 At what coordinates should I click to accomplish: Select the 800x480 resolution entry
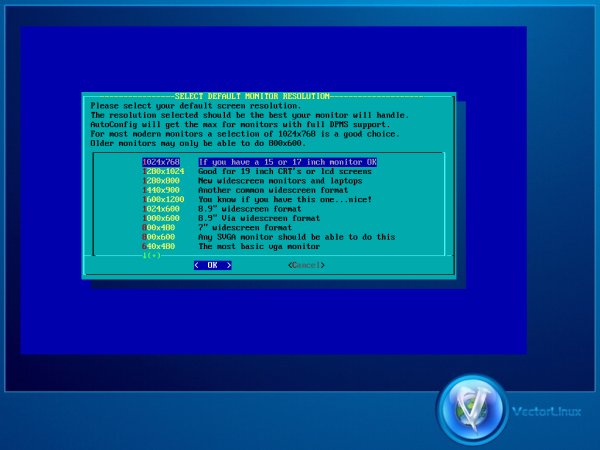[159, 228]
